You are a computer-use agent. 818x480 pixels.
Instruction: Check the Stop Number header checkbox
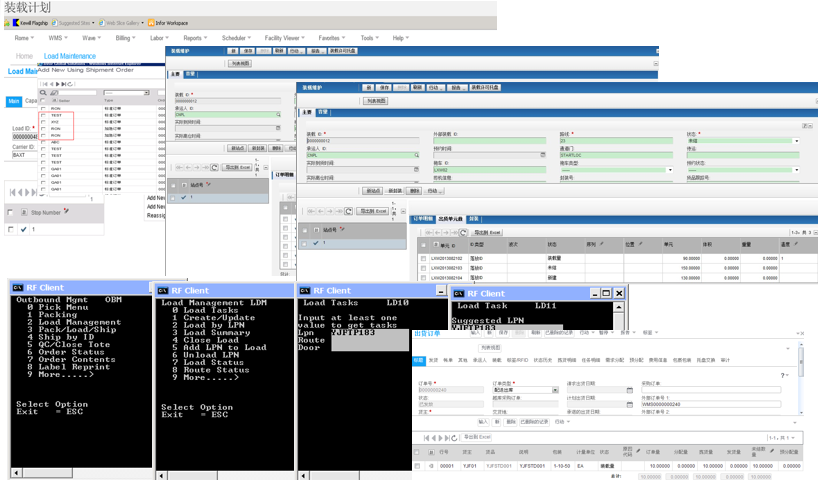click(x=11, y=212)
